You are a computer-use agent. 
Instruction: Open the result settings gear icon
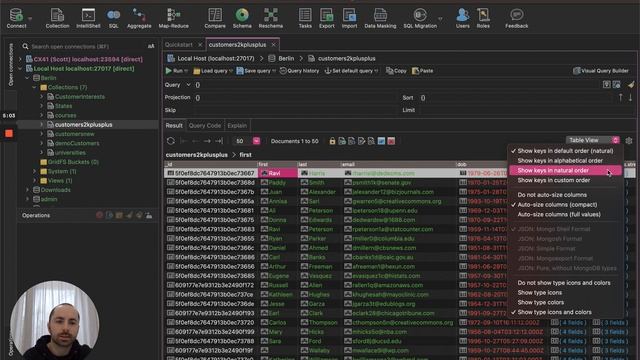pyautogui.click(x=629, y=140)
